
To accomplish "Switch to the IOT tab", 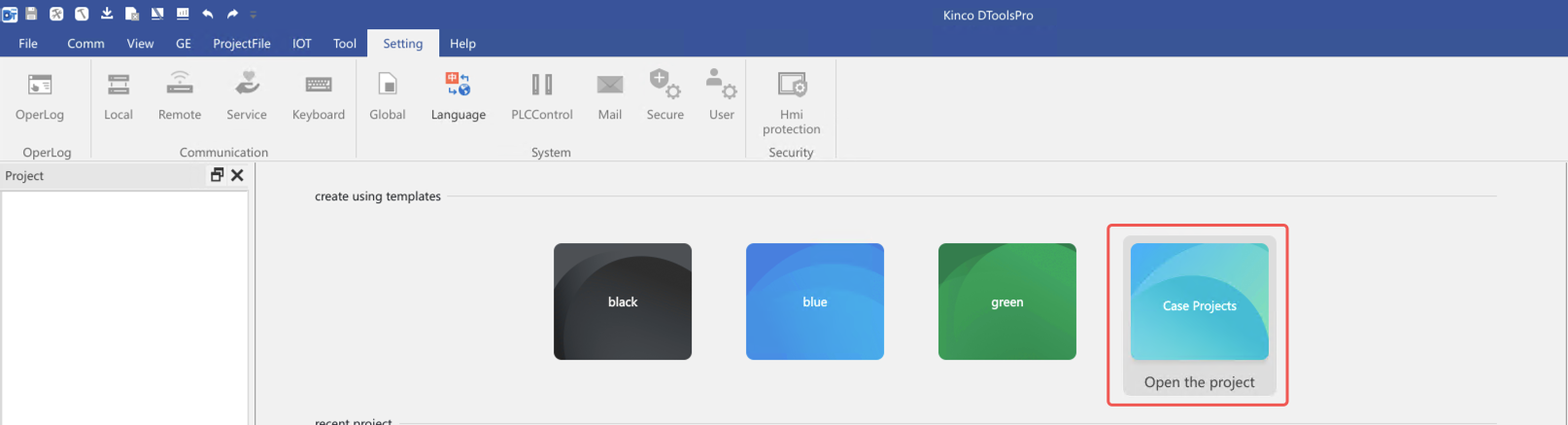I will (302, 44).
